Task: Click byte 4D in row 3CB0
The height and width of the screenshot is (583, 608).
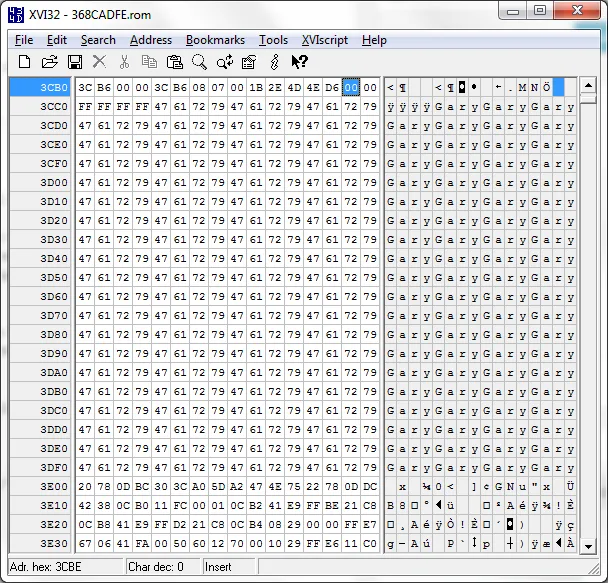Action: pos(294,87)
